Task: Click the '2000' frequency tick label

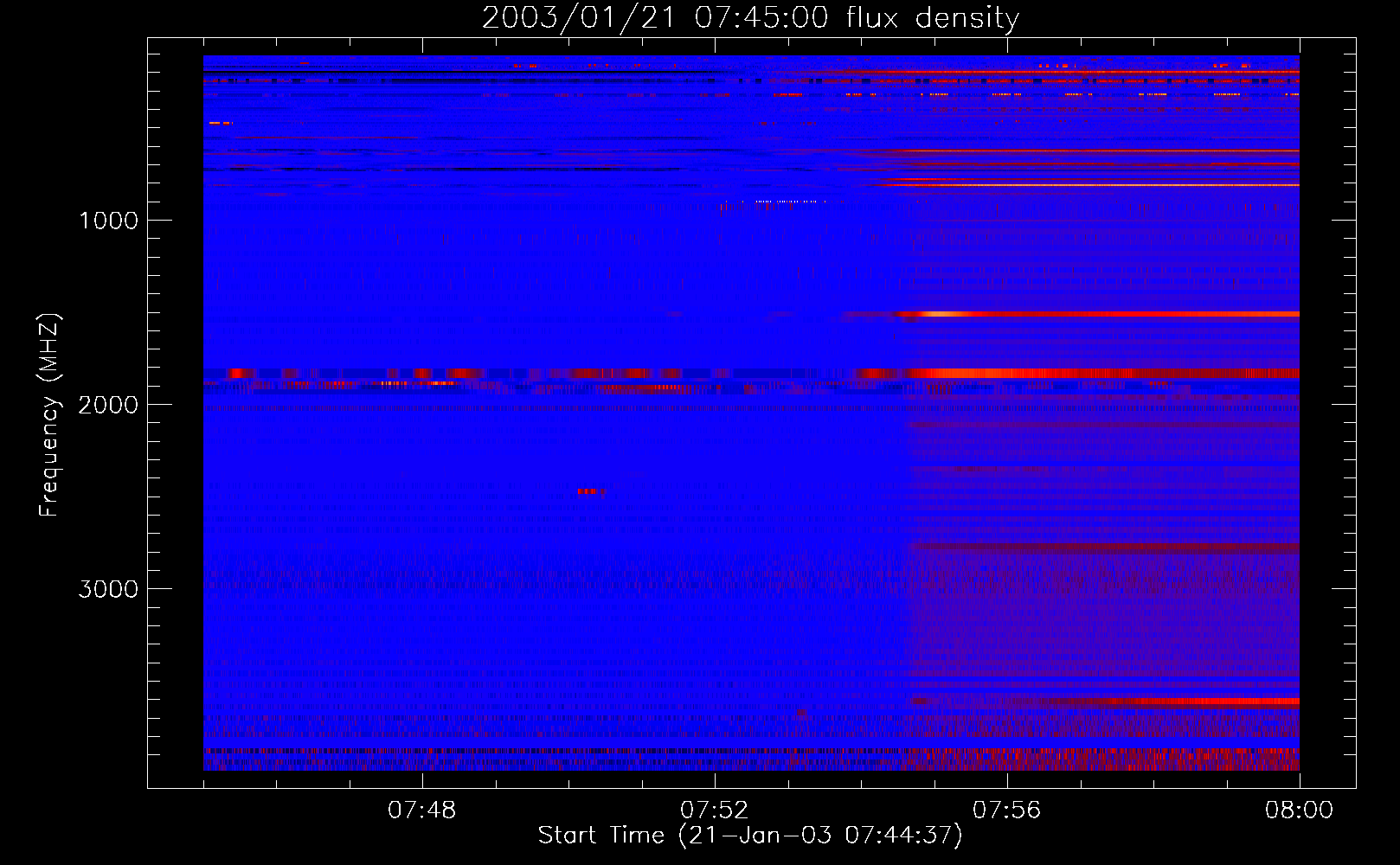Action: click(108, 405)
